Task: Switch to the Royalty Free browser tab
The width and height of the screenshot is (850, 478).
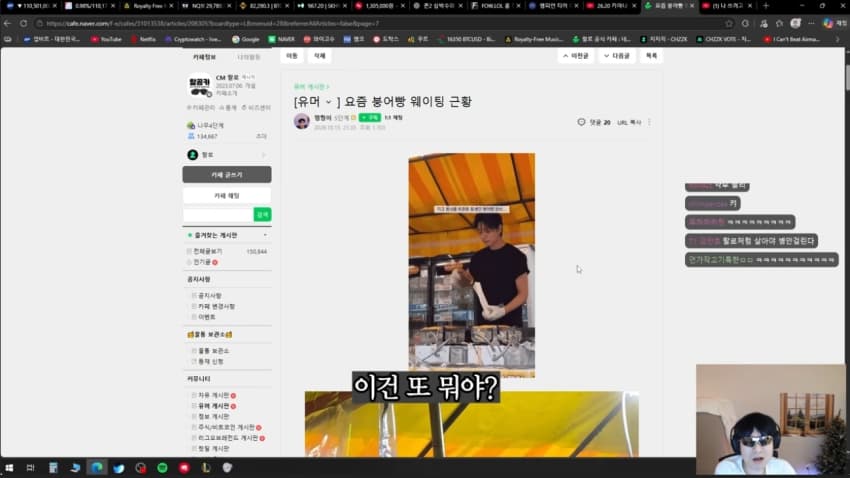Action: click(x=147, y=6)
